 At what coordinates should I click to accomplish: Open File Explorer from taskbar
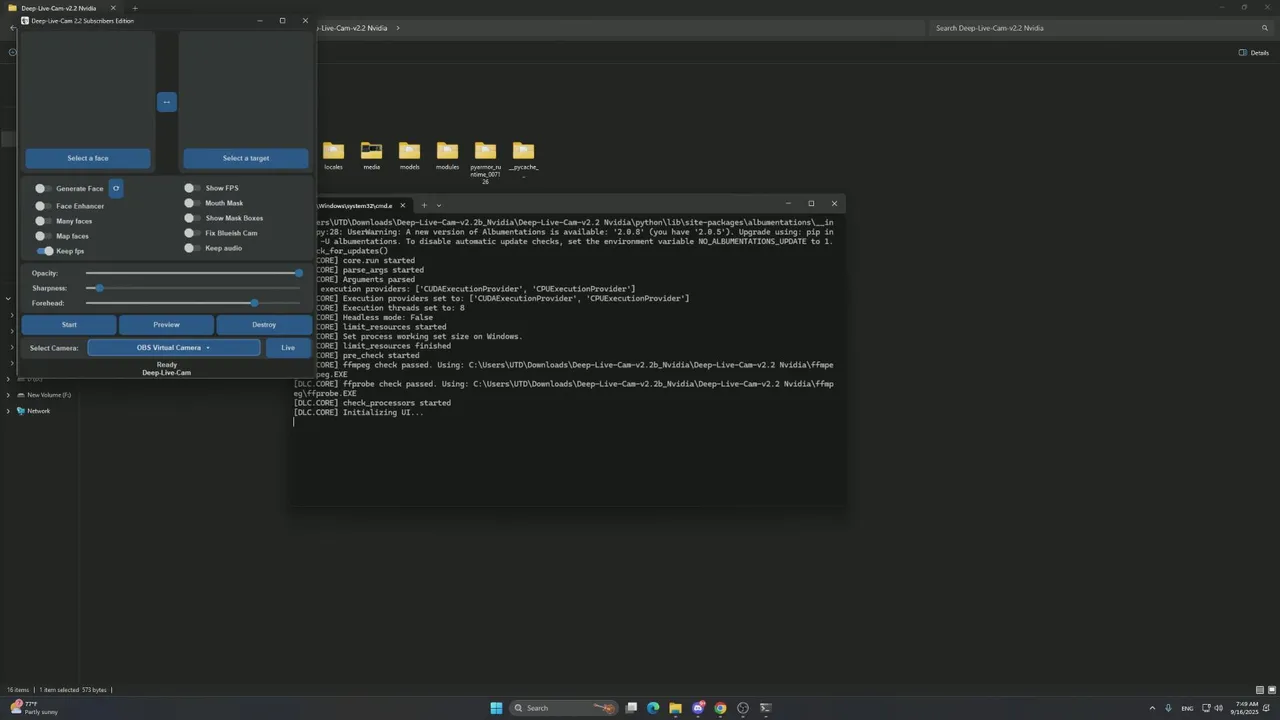click(675, 708)
